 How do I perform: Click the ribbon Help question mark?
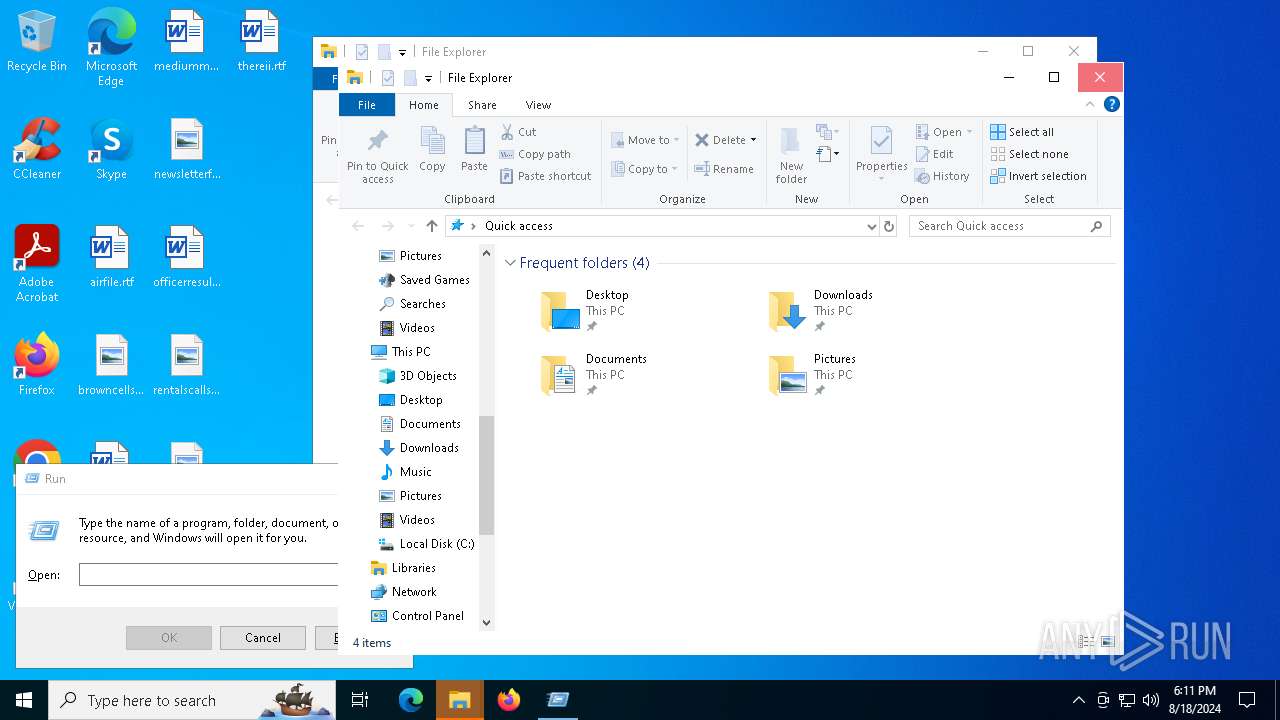[1111, 104]
